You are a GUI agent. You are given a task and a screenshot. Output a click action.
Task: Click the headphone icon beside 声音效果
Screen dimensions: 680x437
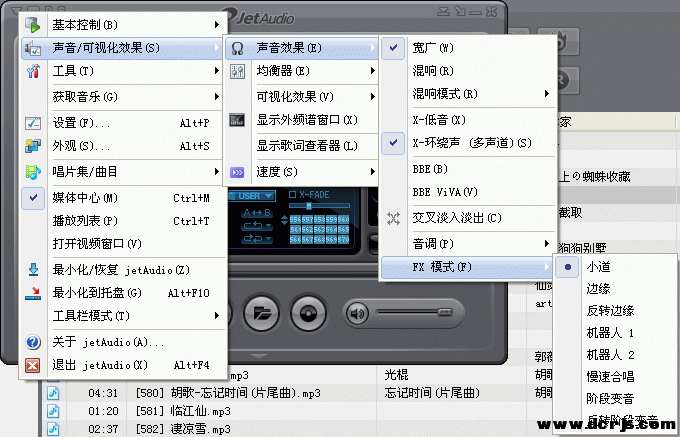click(238, 48)
